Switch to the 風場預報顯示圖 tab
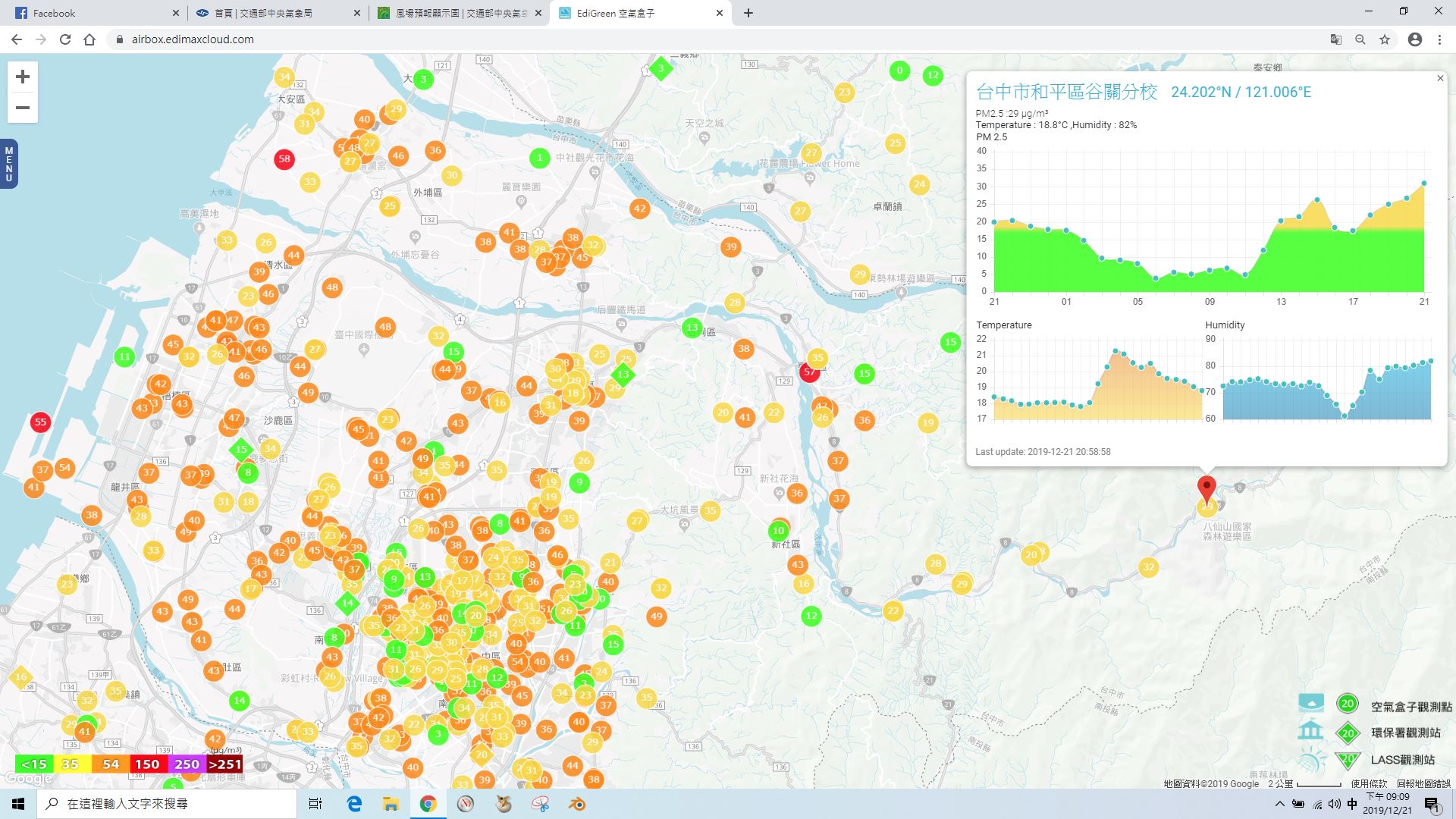 pos(459,13)
